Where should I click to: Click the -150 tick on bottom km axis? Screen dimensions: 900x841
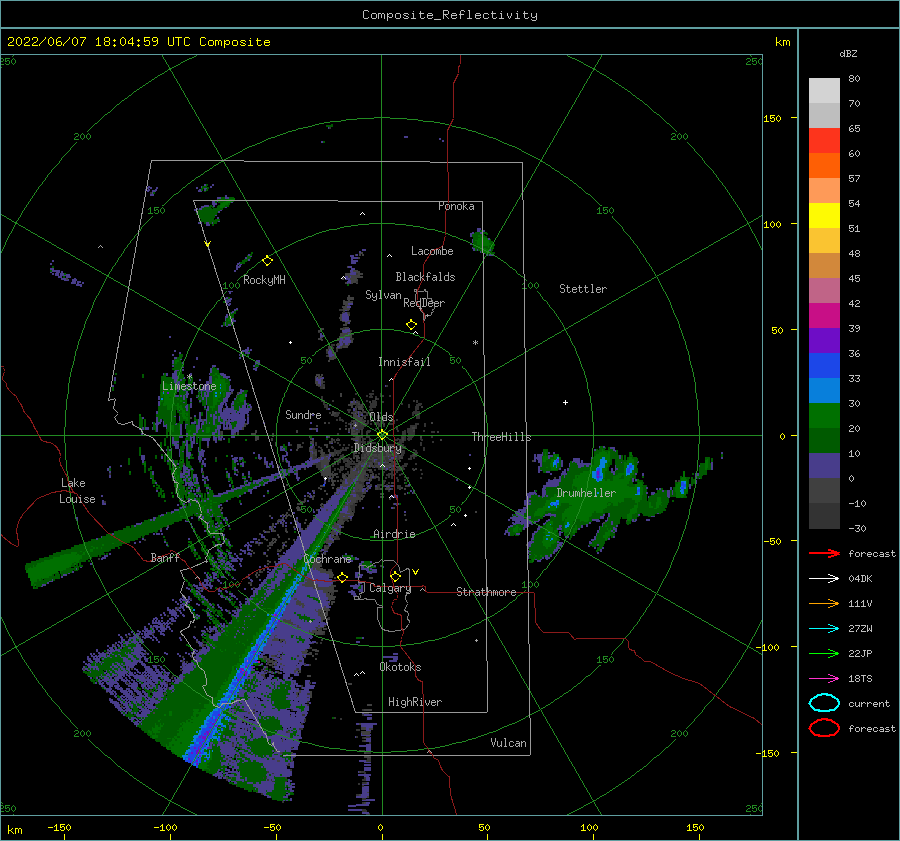[59, 827]
